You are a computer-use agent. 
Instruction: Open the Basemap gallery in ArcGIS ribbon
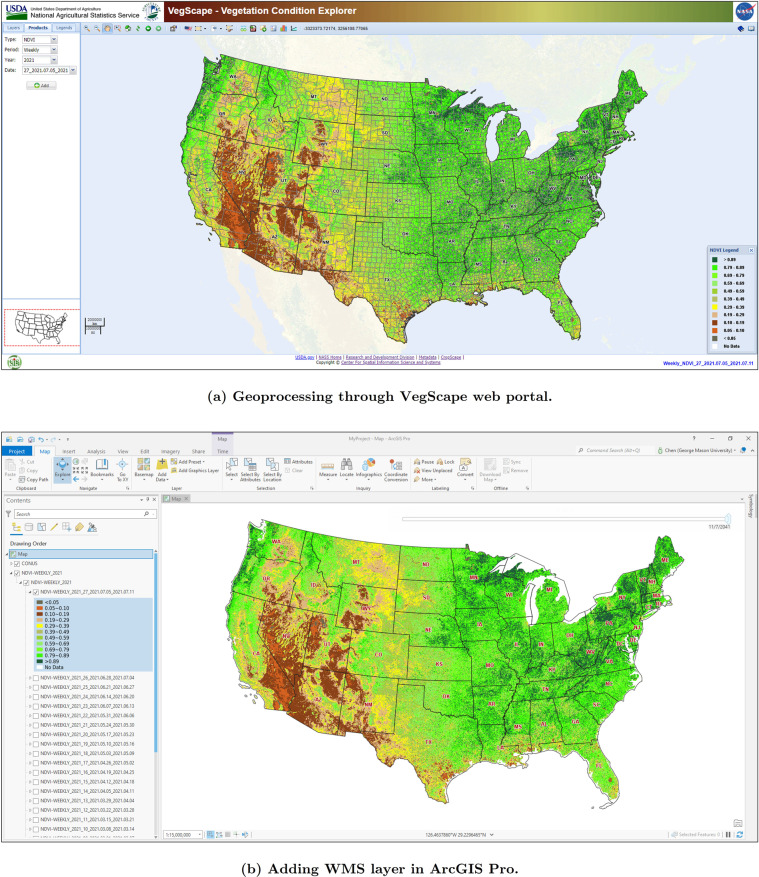tap(144, 469)
